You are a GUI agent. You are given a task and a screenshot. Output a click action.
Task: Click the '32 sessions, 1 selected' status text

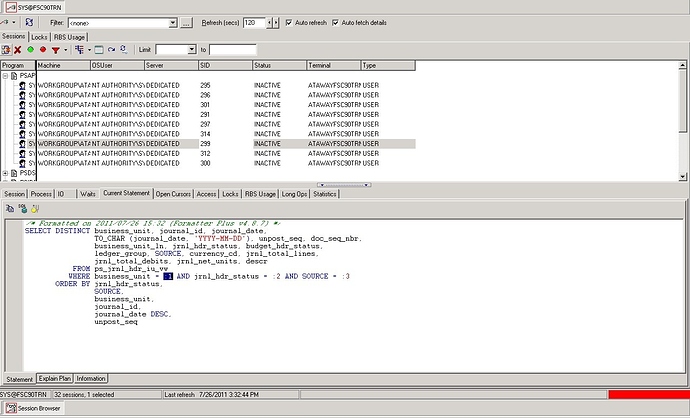(84, 395)
